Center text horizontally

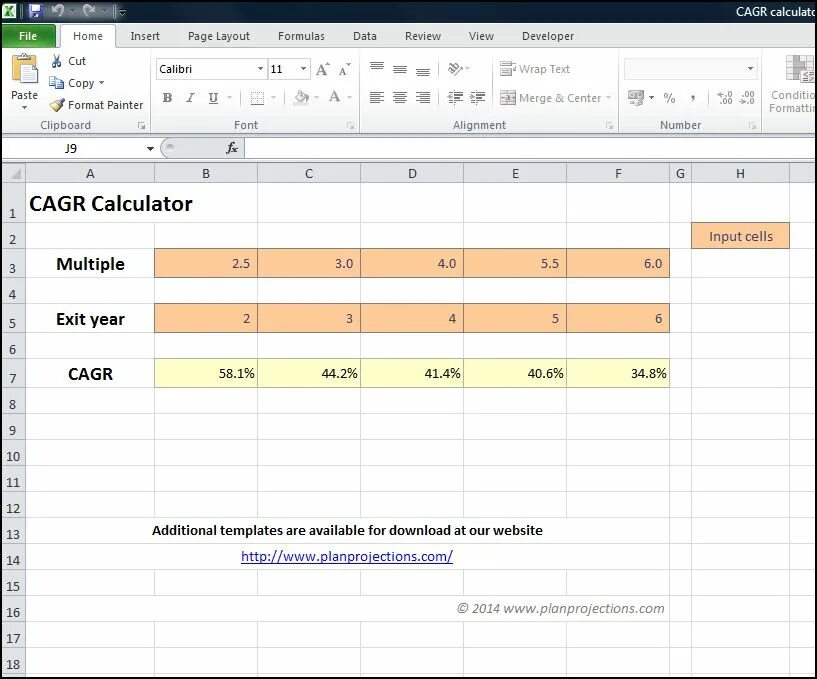(x=400, y=97)
